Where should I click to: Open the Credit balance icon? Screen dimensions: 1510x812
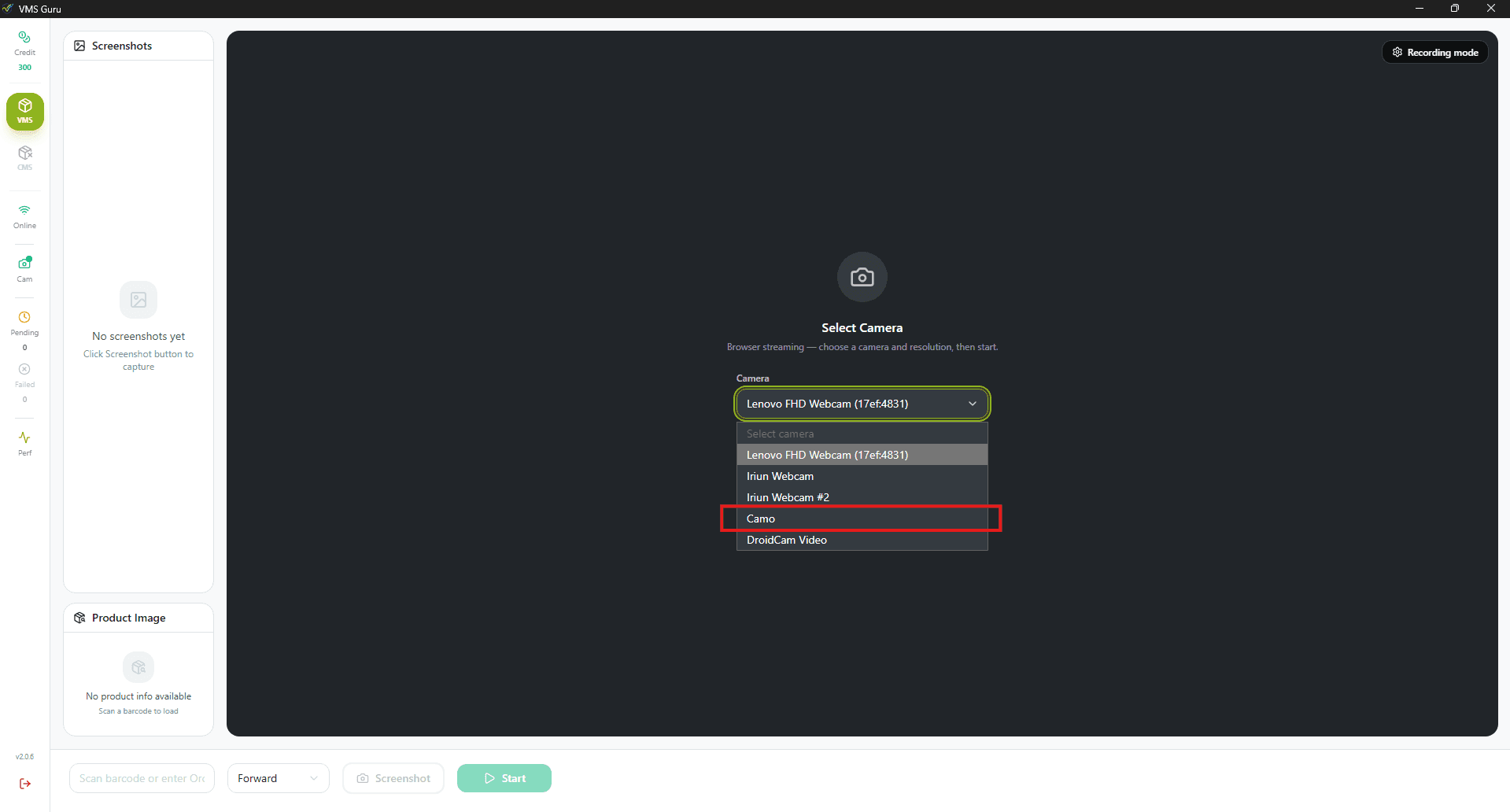24,37
